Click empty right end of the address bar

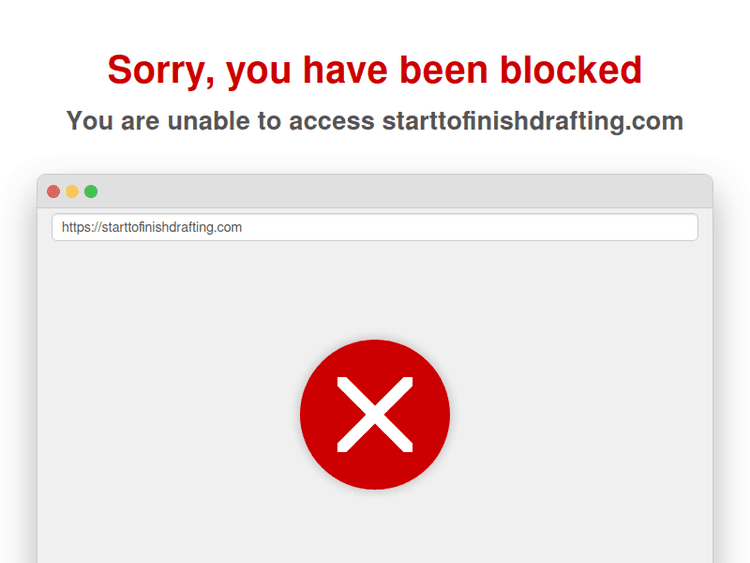(x=574, y=227)
